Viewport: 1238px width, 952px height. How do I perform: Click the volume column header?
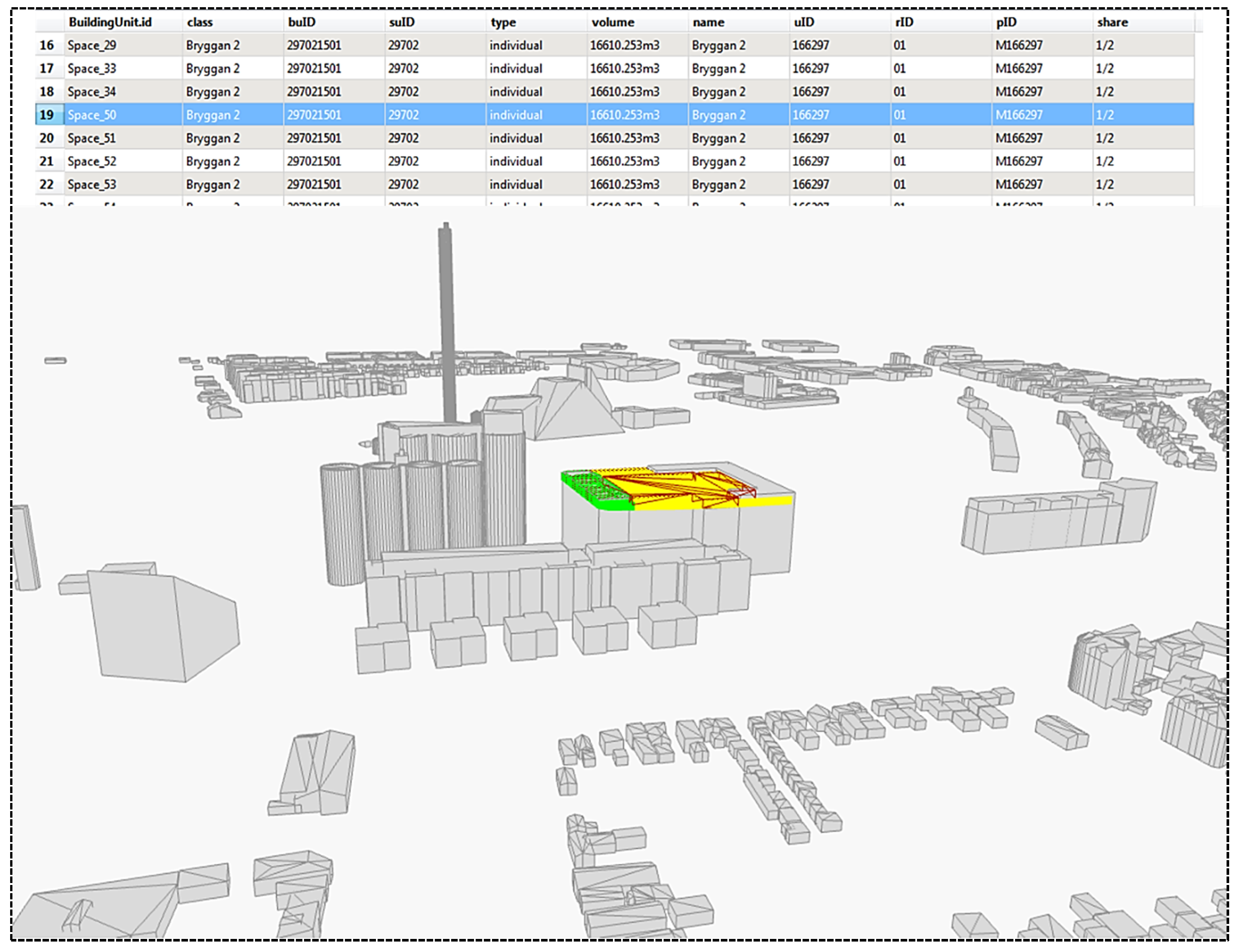coord(613,22)
